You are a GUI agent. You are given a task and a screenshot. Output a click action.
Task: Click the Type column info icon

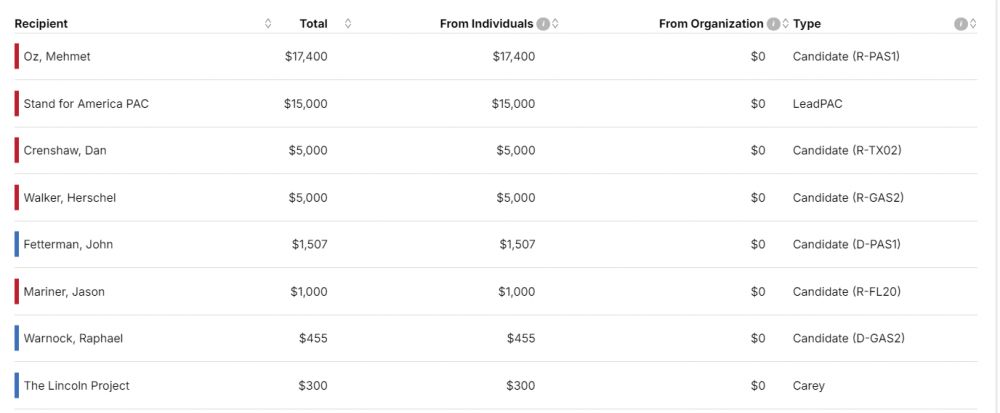[x=961, y=24]
